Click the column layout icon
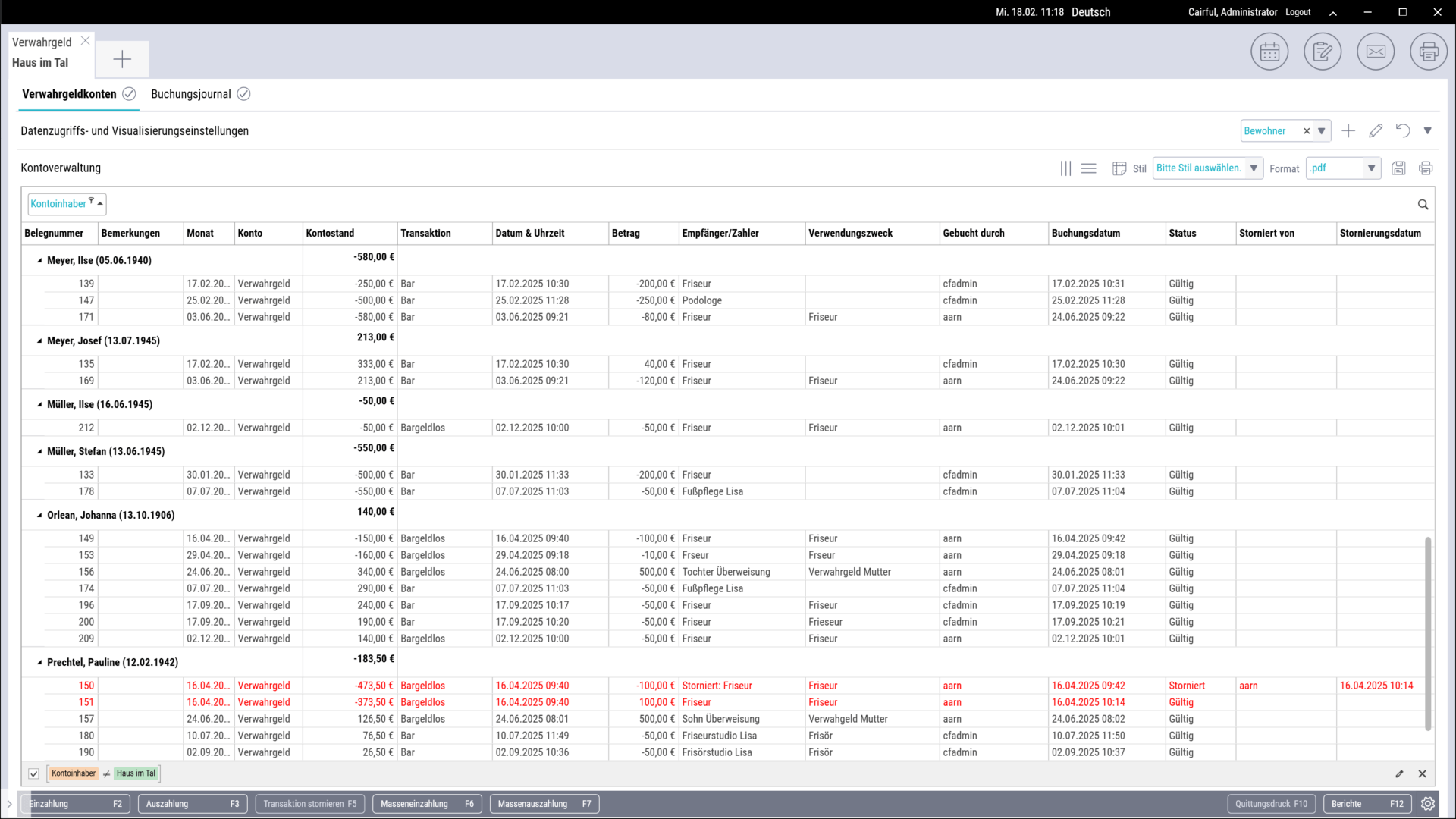The height and width of the screenshot is (819, 1456). pos(1065,168)
